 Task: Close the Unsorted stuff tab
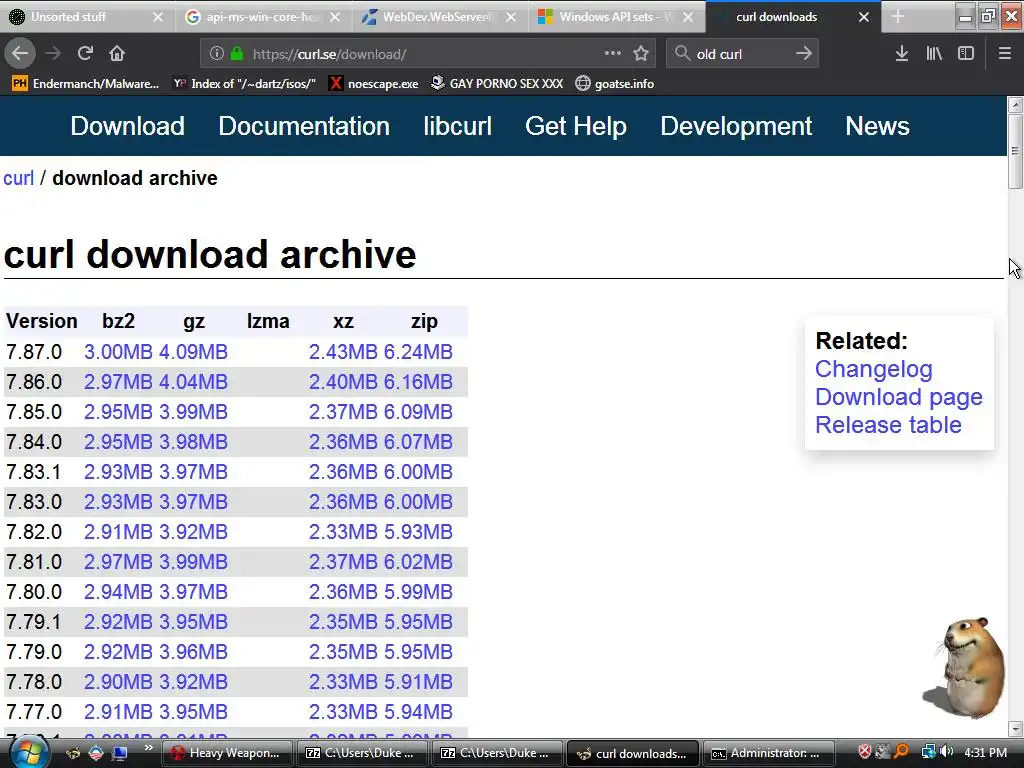pyautogui.click(x=157, y=17)
